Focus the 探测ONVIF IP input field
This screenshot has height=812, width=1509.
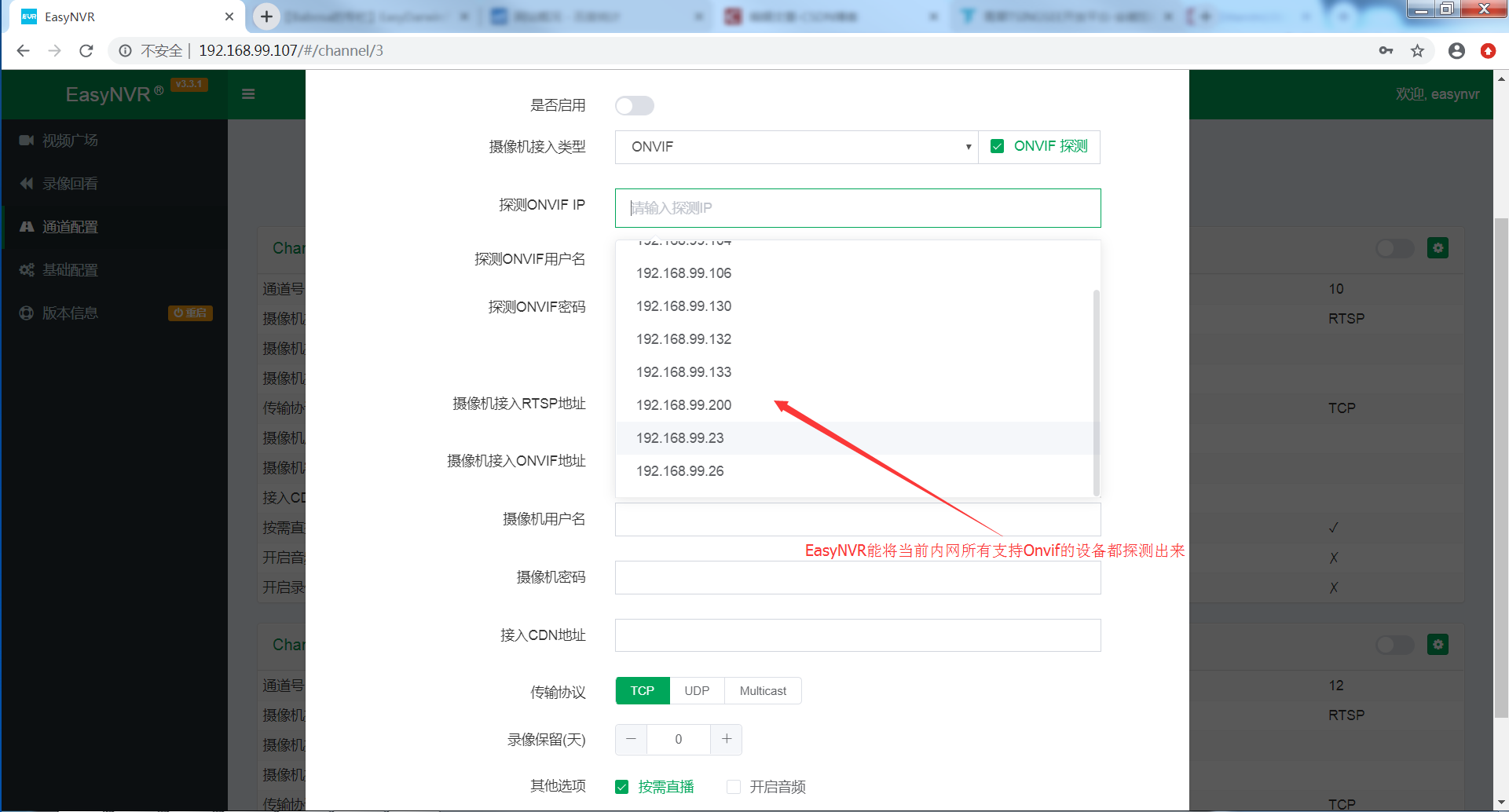858,208
